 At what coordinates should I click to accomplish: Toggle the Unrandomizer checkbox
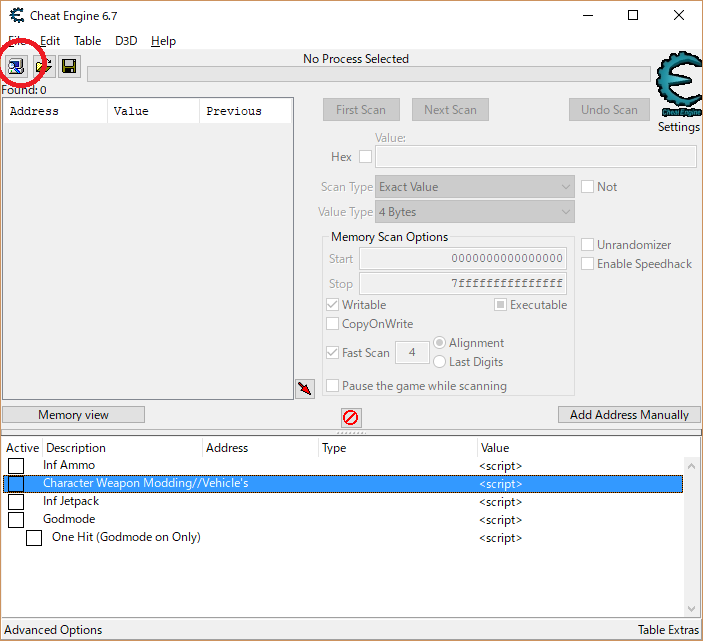pos(587,245)
